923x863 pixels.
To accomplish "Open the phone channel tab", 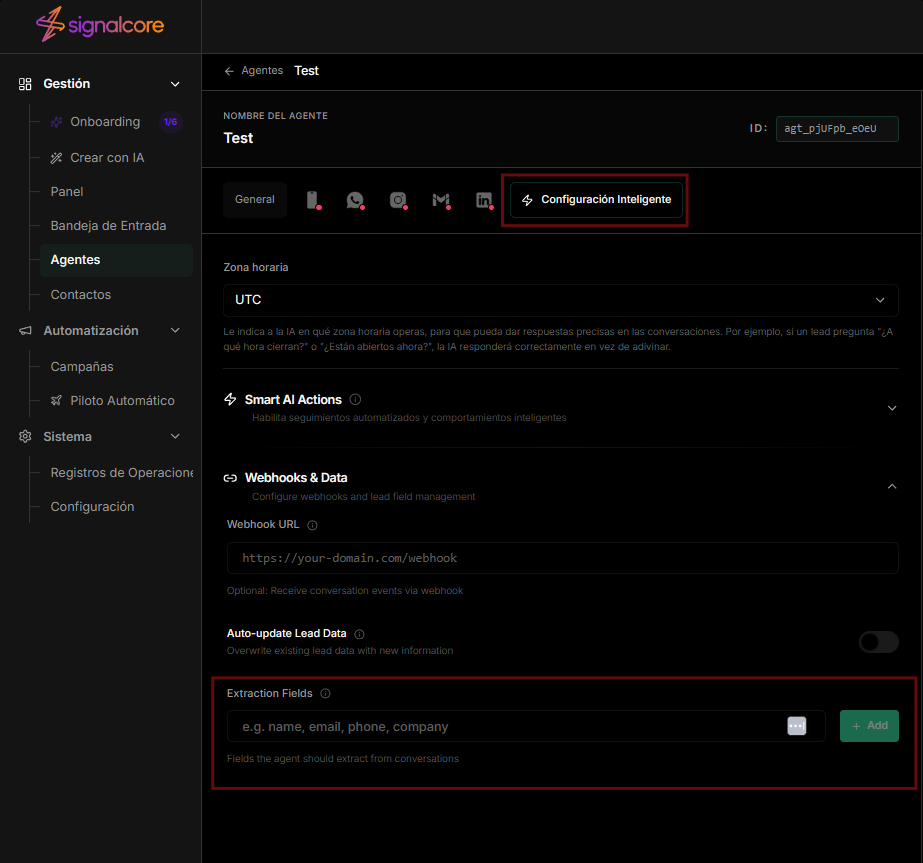I will tap(313, 200).
